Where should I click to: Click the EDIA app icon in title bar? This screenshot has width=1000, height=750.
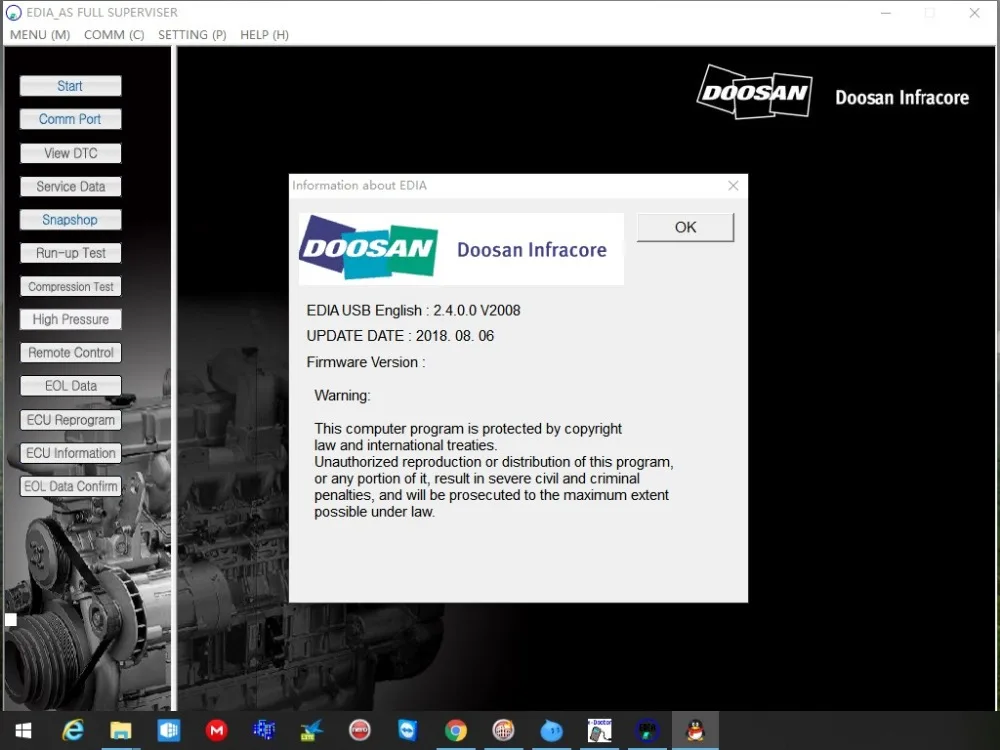click(13, 13)
